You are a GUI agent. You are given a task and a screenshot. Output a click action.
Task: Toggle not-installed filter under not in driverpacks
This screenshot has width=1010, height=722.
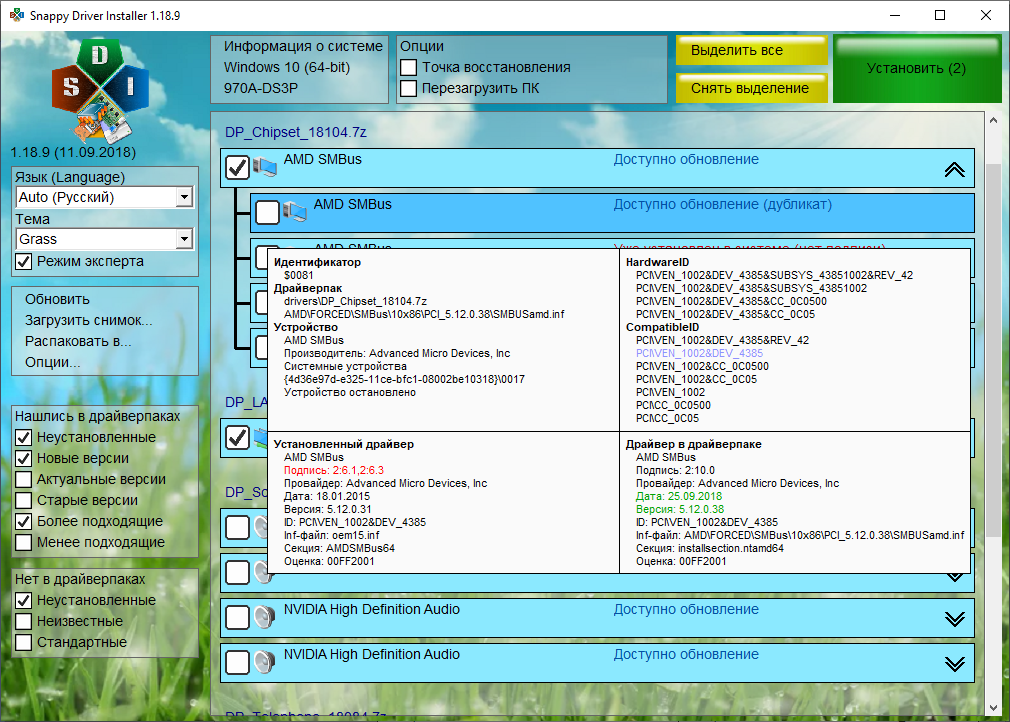pyautogui.click(x=24, y=600)
